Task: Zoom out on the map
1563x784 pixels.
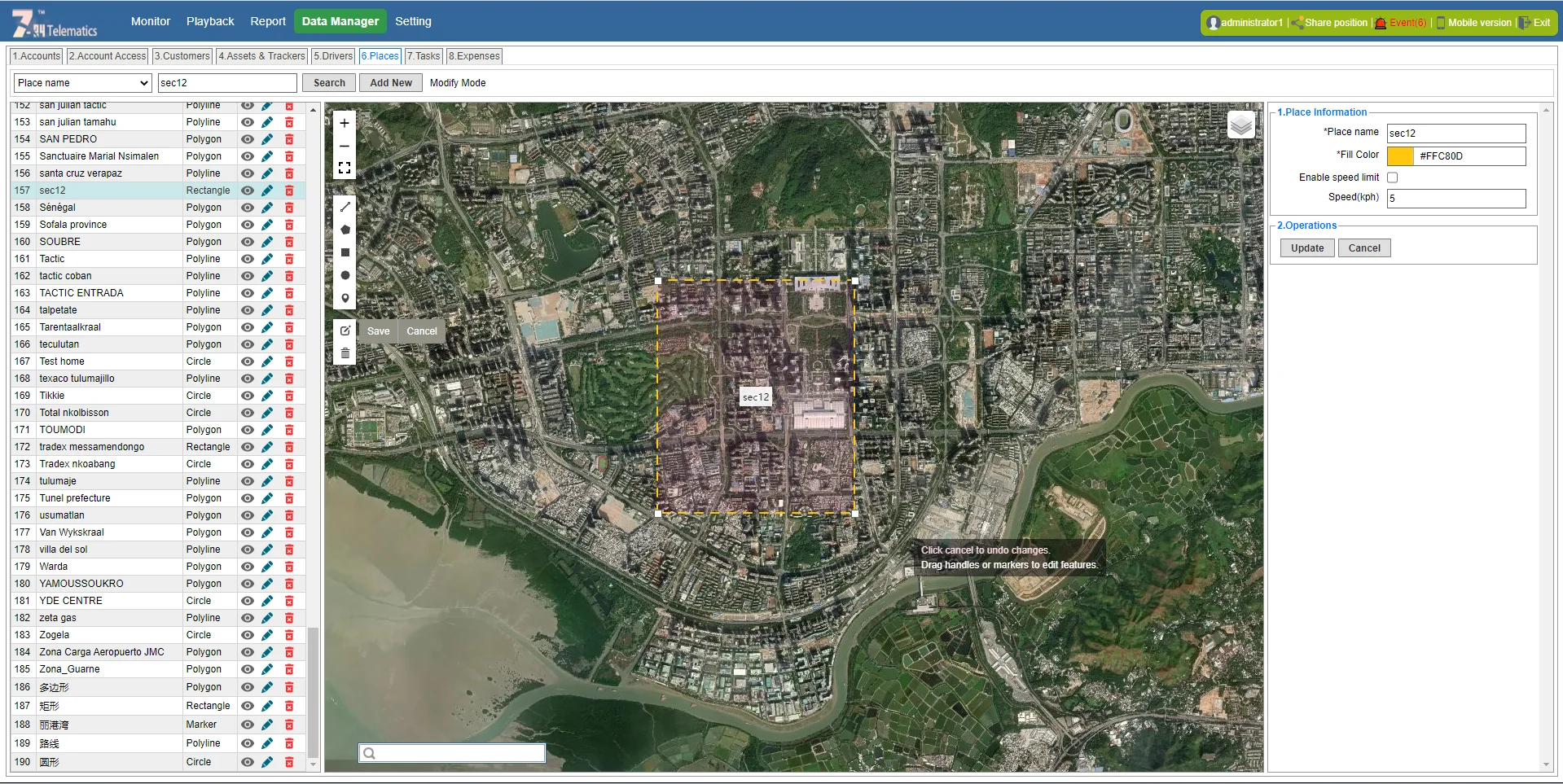Action: point(345,146)
